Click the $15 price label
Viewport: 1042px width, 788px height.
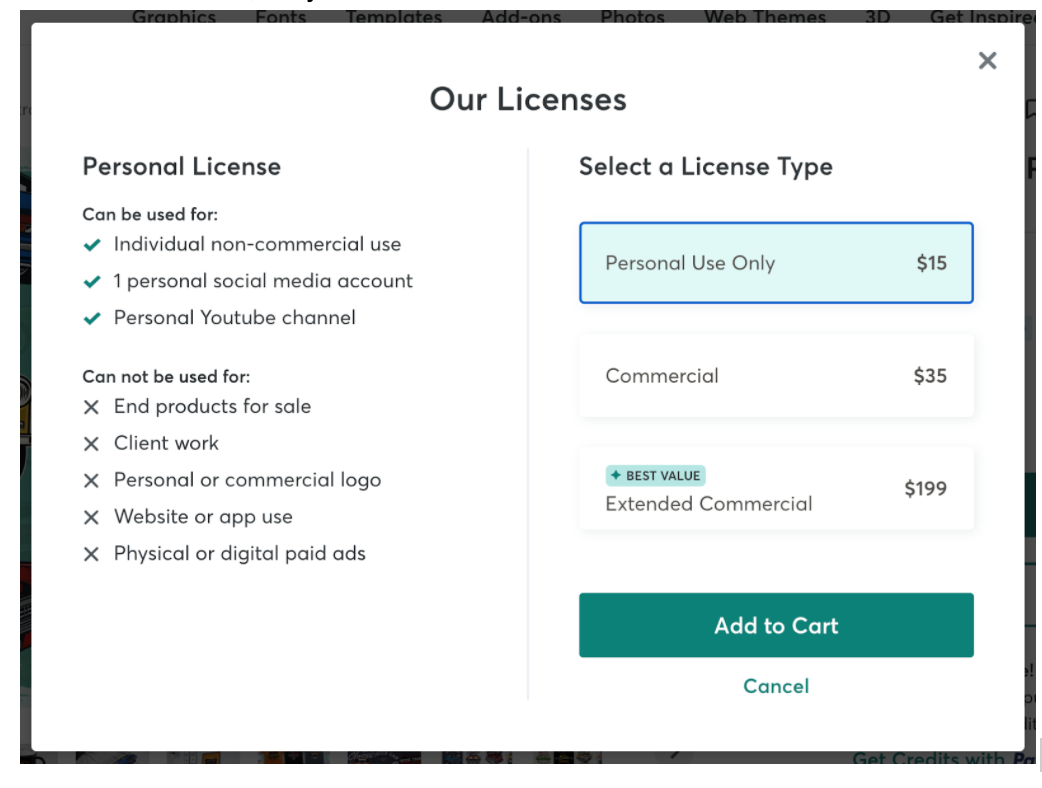tap(932, 263)
